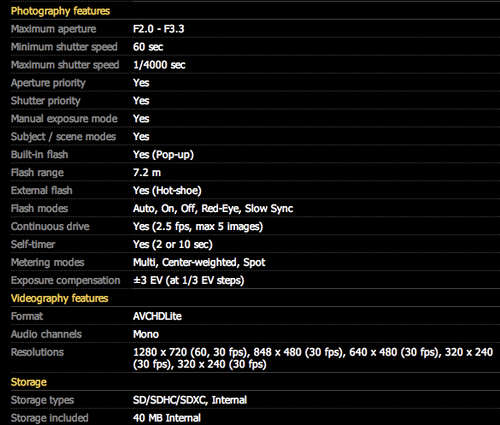Select the Maximum aperture label
Screen dimensions: 500x425
(53, 29)
